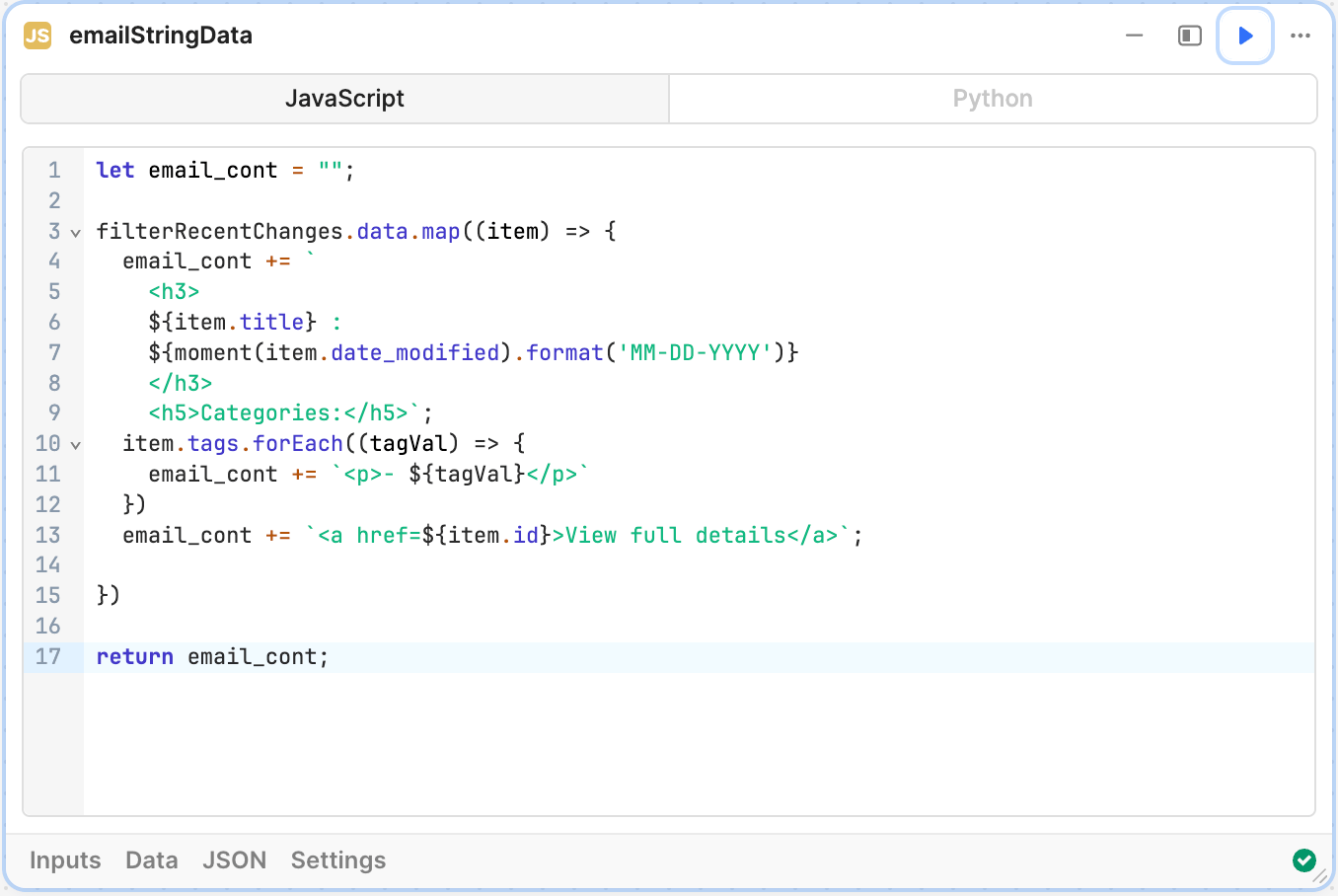Viewport: 1338px width, 896px height.
Task: Switch to the Python tab
Action: pyautogui.click(x=993, y=99)
